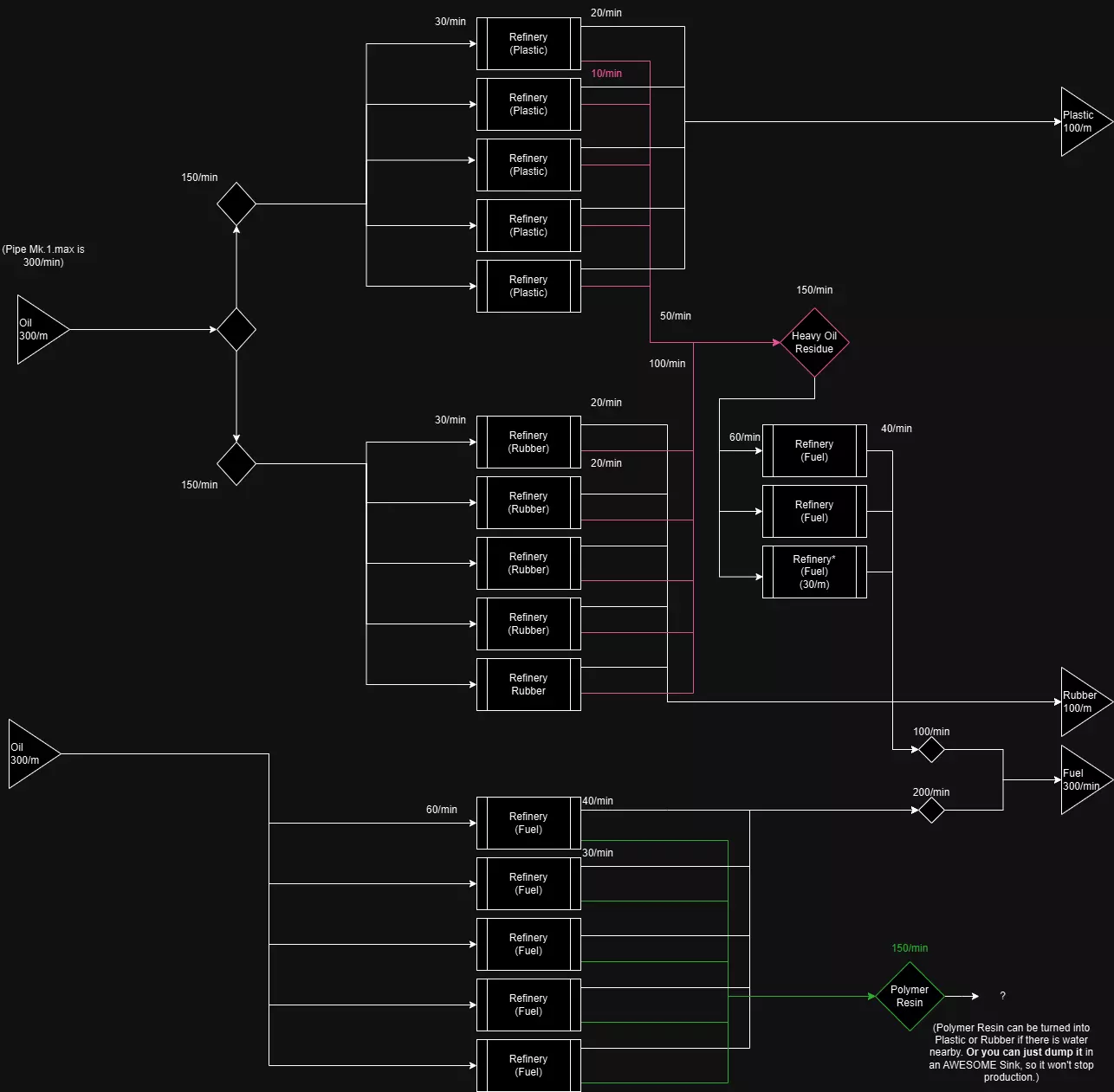Select the Refinery* (Fuel) (30/m) box
The width and height of the screenshot is (1114, 1092).
click(x=814, y=572)
